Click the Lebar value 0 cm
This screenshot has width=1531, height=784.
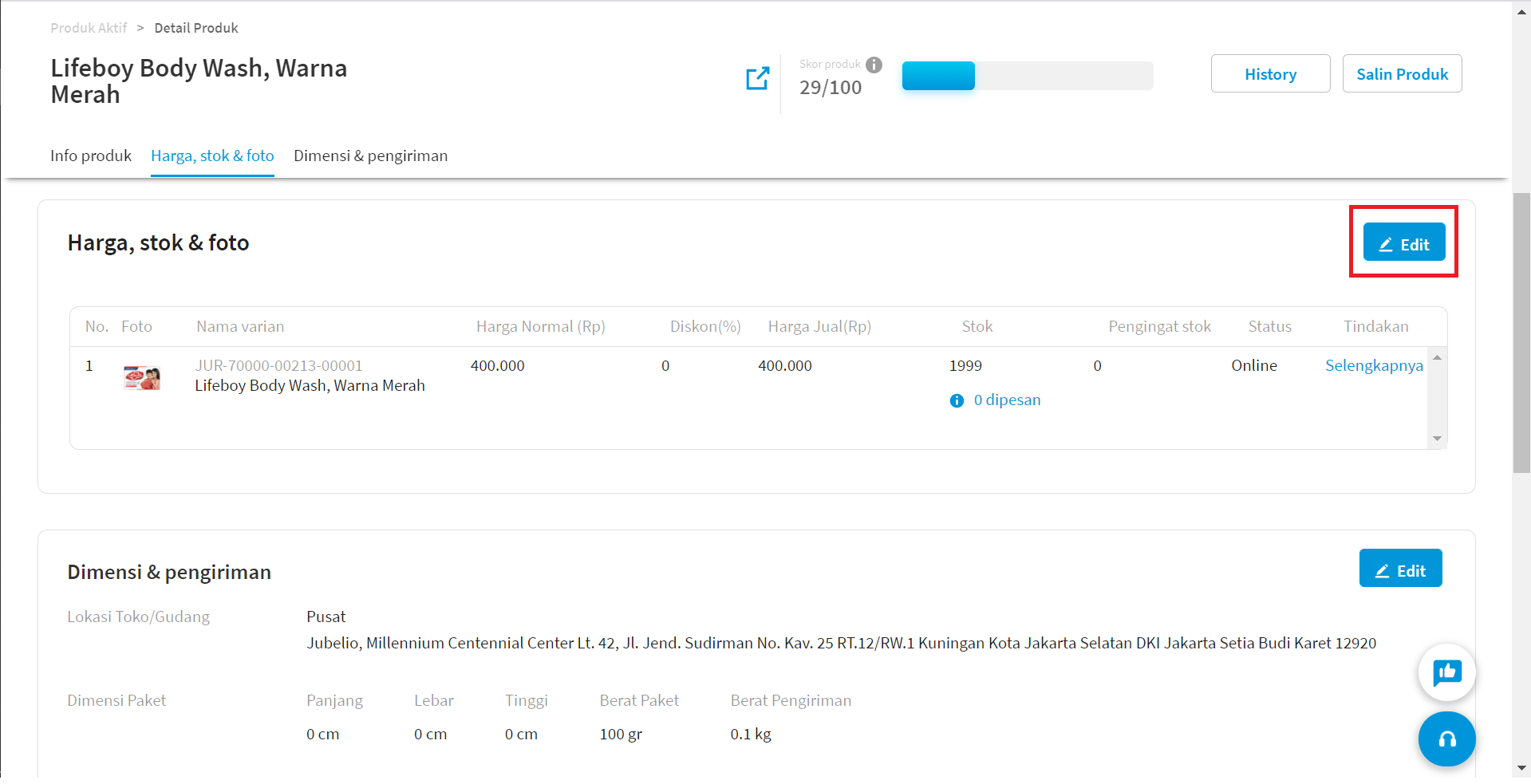tap(430, 734)
